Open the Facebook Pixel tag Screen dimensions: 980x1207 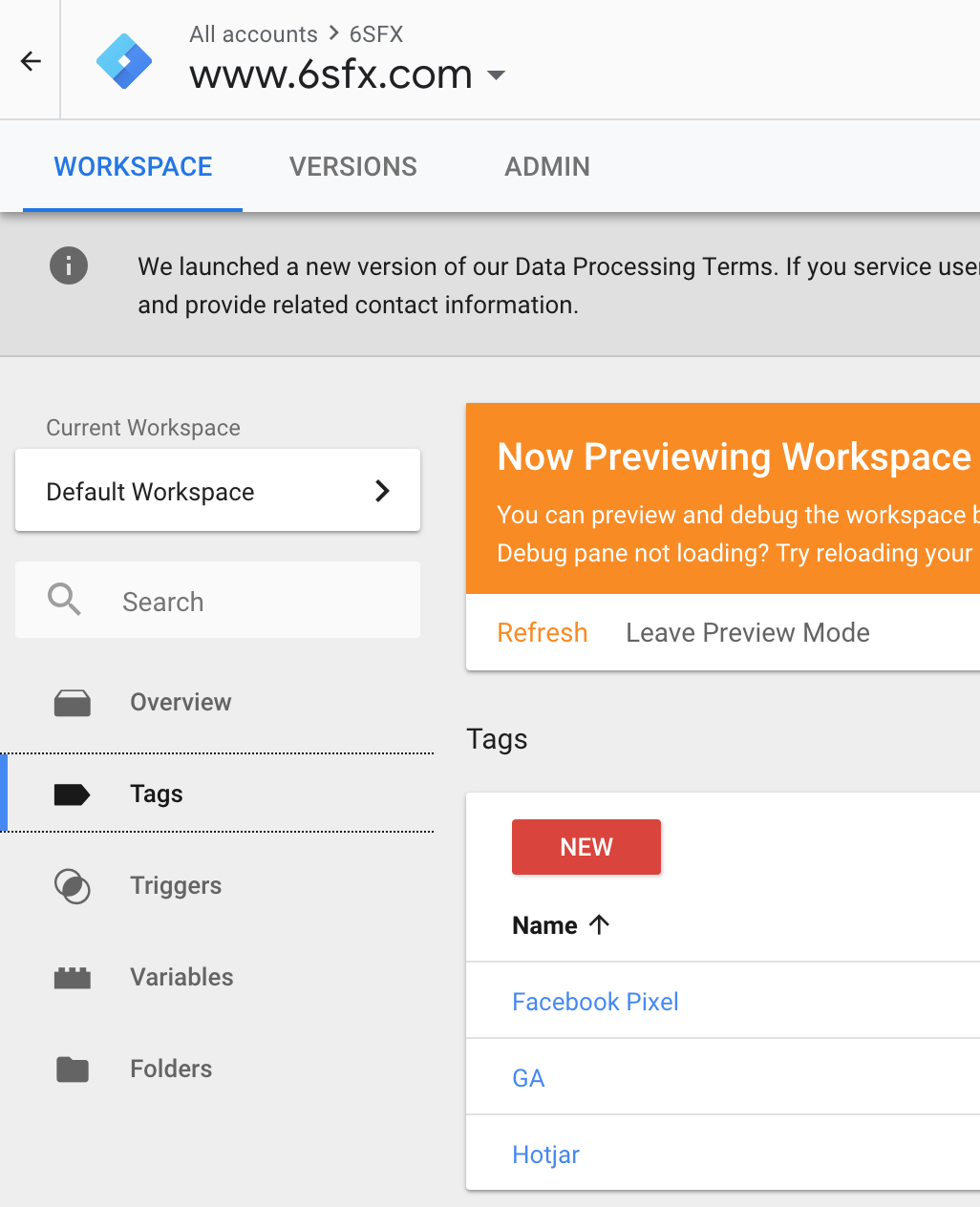pyautogui.click(x=595, y=1001)
